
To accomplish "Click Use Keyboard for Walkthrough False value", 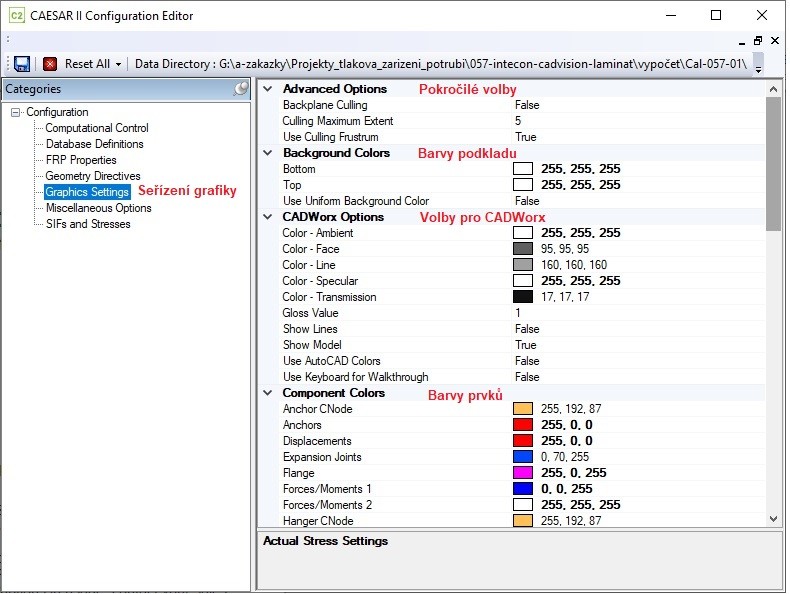I will 527,377.
